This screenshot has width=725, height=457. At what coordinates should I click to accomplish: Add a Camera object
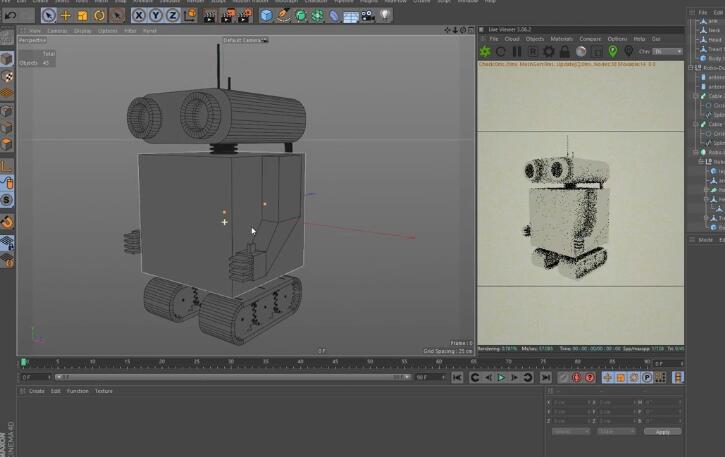click(x=368, y=16)
